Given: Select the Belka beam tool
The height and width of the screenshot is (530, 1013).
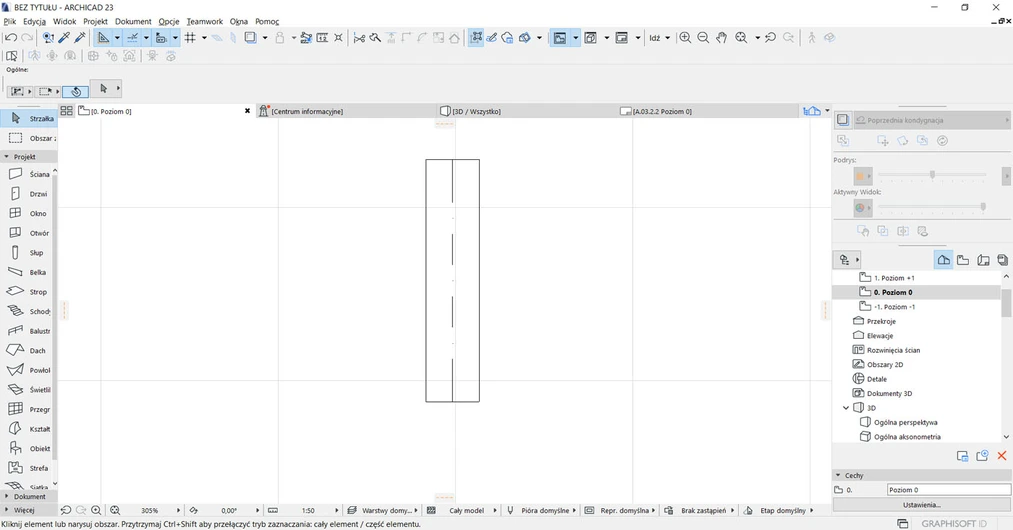Looking at the screenshot, I should coord(30,272).
